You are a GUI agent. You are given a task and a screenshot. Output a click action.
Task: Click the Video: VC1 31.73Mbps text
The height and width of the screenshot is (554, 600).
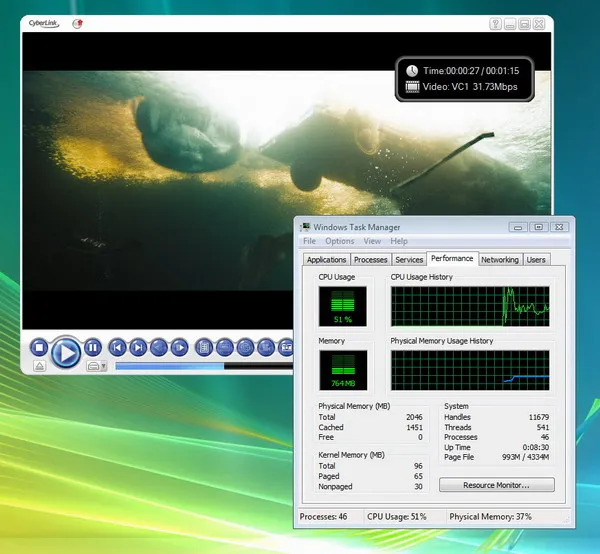click(x=470, y=87)
